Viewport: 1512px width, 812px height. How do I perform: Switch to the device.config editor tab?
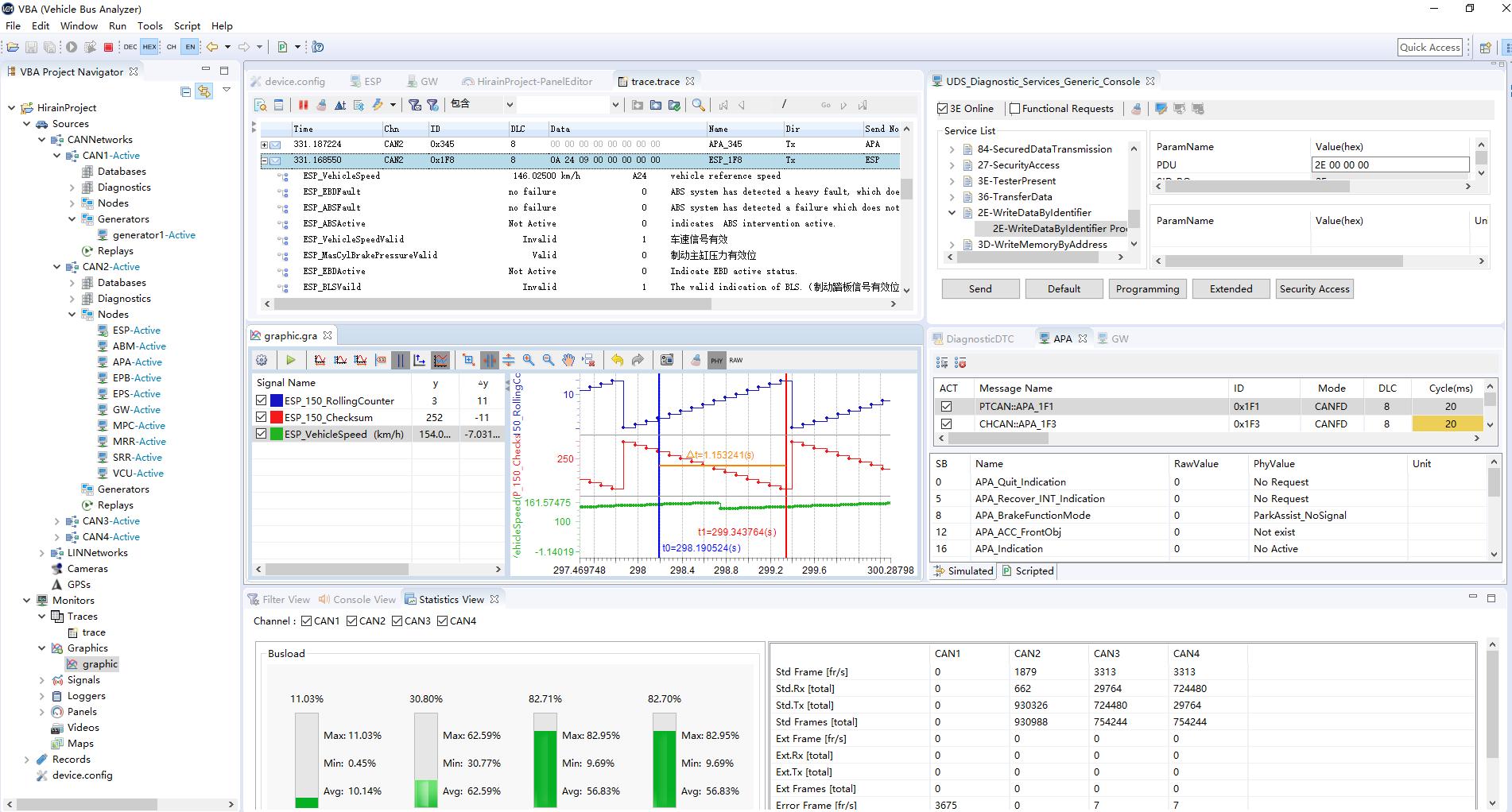tap(288, 82)
